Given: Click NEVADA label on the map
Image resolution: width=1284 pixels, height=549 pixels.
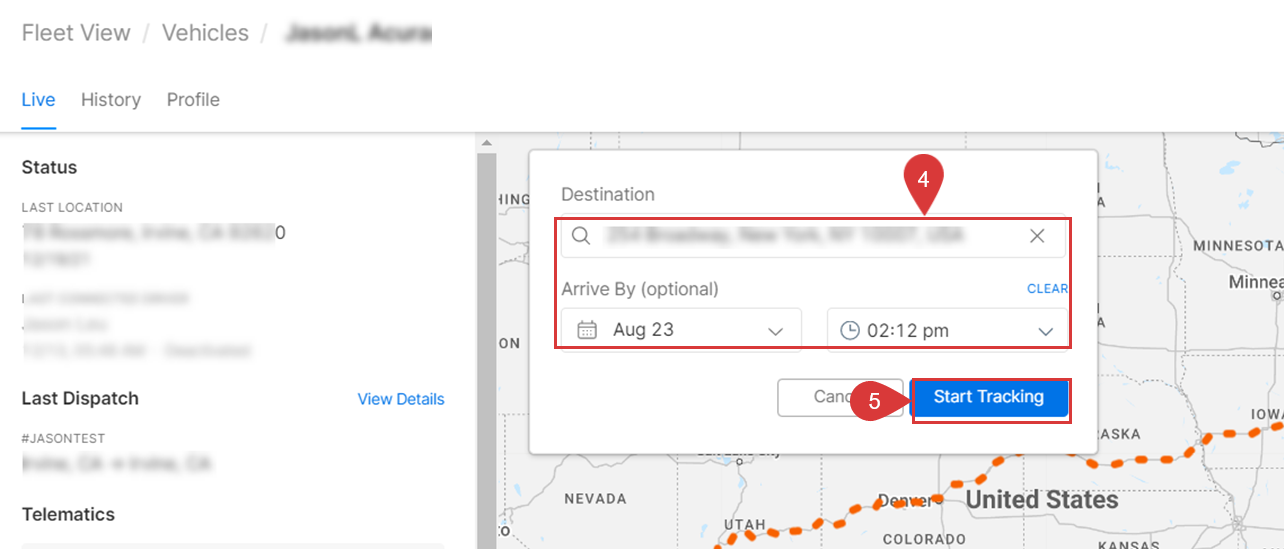Looking at the screenshot, I should pos(595,498).
